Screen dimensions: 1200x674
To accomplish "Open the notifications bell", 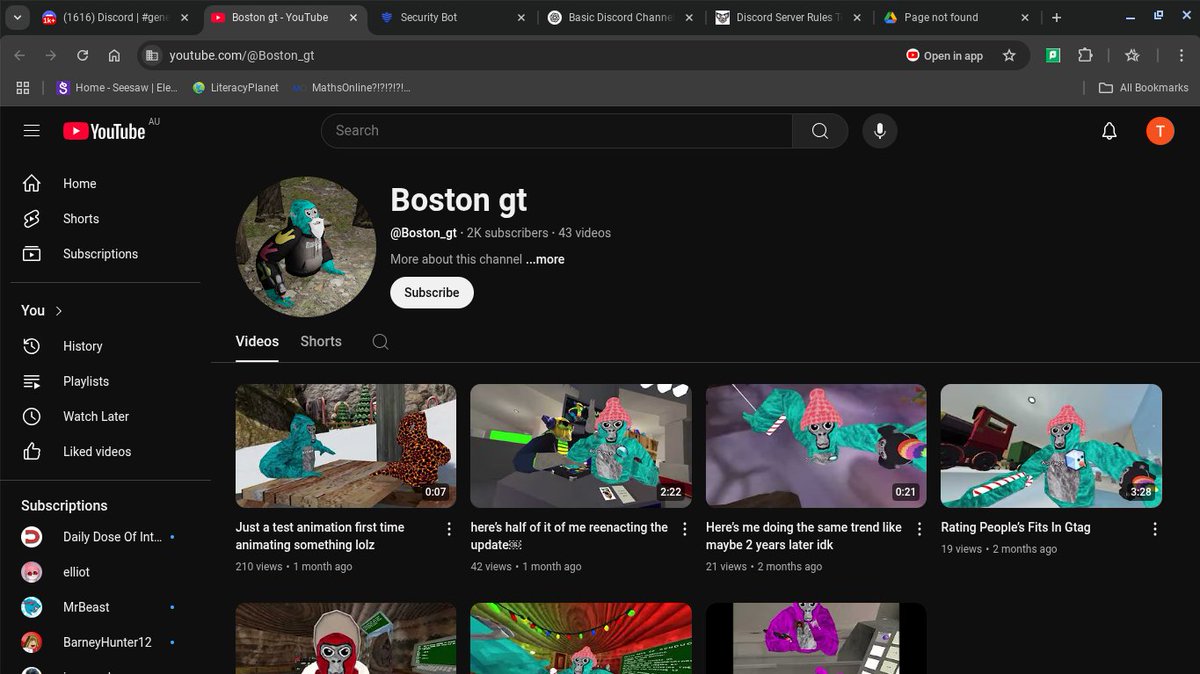I will pyautogui.click(x=1109, y=131).
